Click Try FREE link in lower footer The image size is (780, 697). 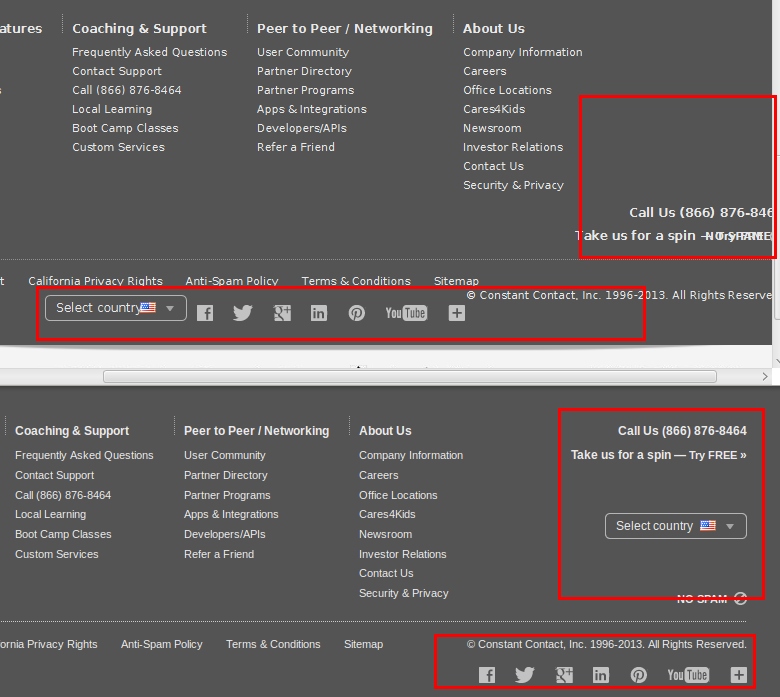click(717, 455)
